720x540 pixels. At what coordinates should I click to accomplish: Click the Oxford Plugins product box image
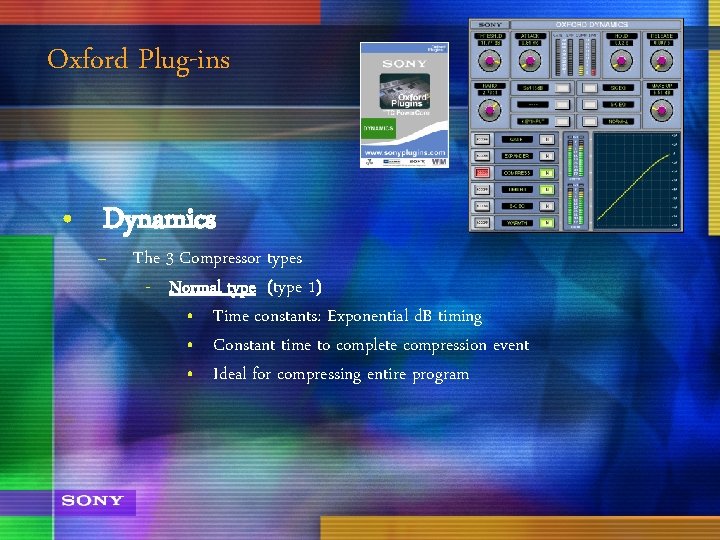point(404,105)
